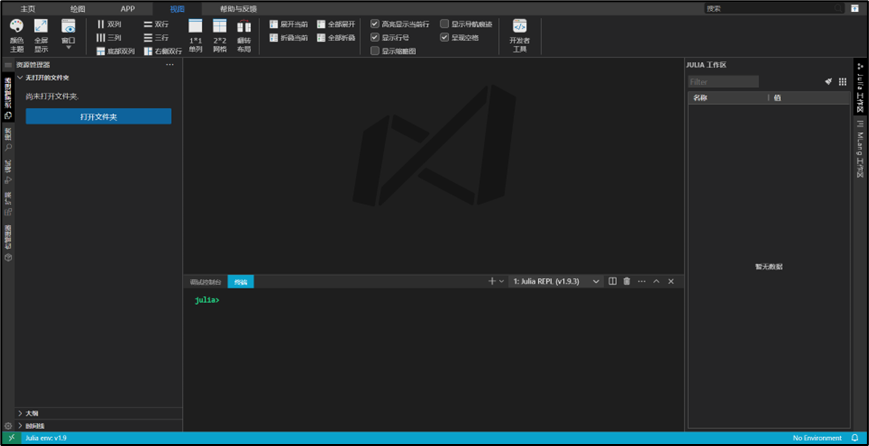Choose the 三行 three-row layout
The image size is (869, 446).
coord(156,38)
